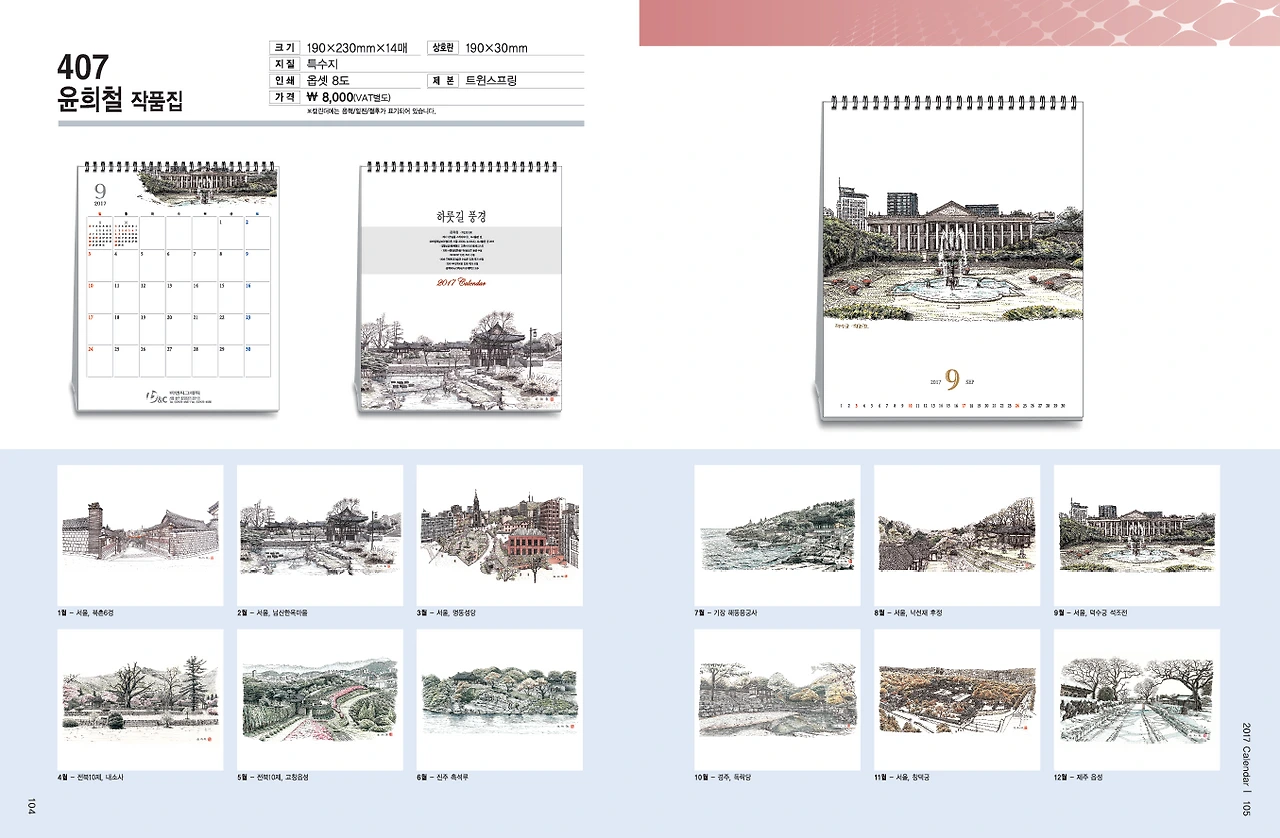This screenshot has width=1280, height=838.
Task: Click the page number "104"
Action: pos(30,806)
